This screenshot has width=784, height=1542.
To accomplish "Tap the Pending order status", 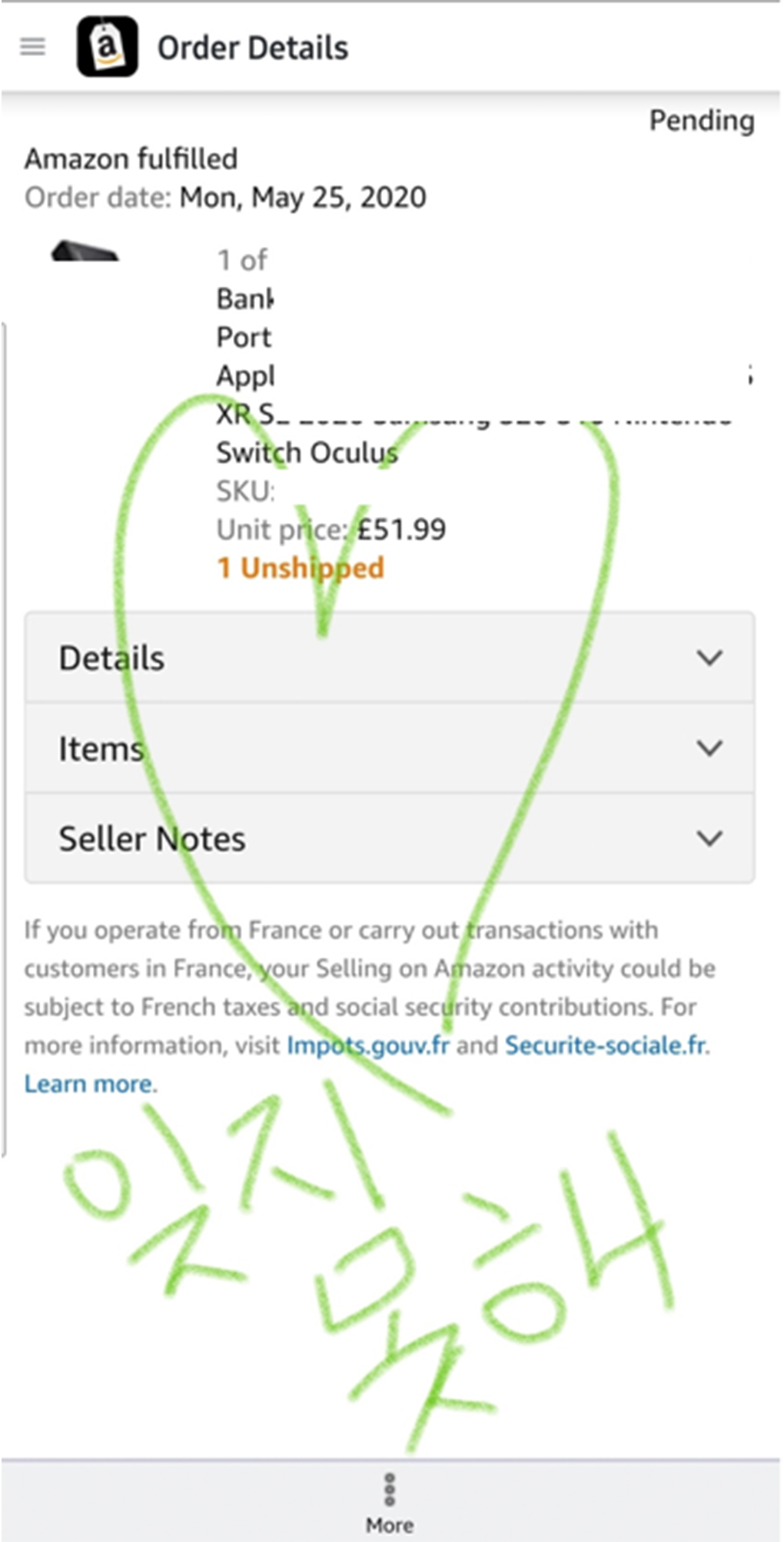I will (701, 121).
